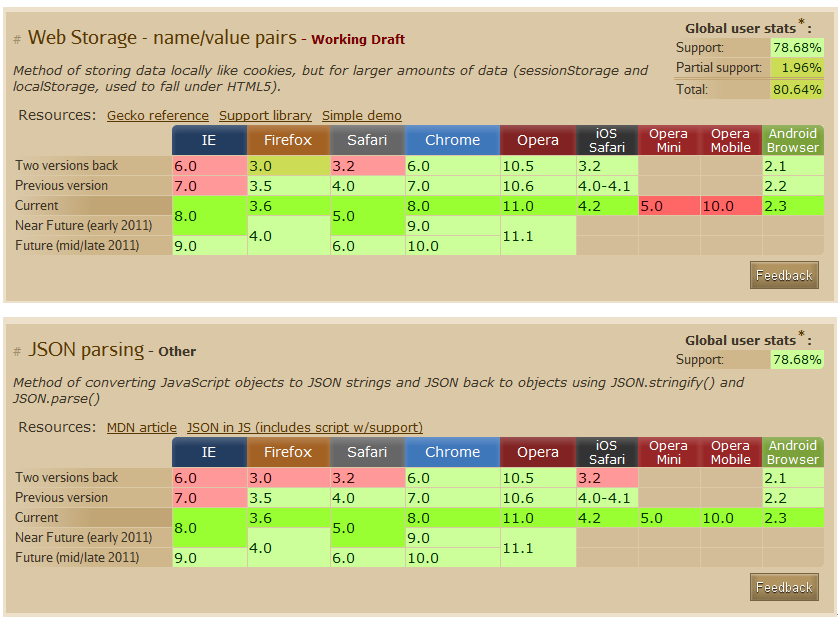Select the IE column header in Web Storage table
Viewport: 838px width, 621px height.
pyautogui.click(x=209, y=140)
